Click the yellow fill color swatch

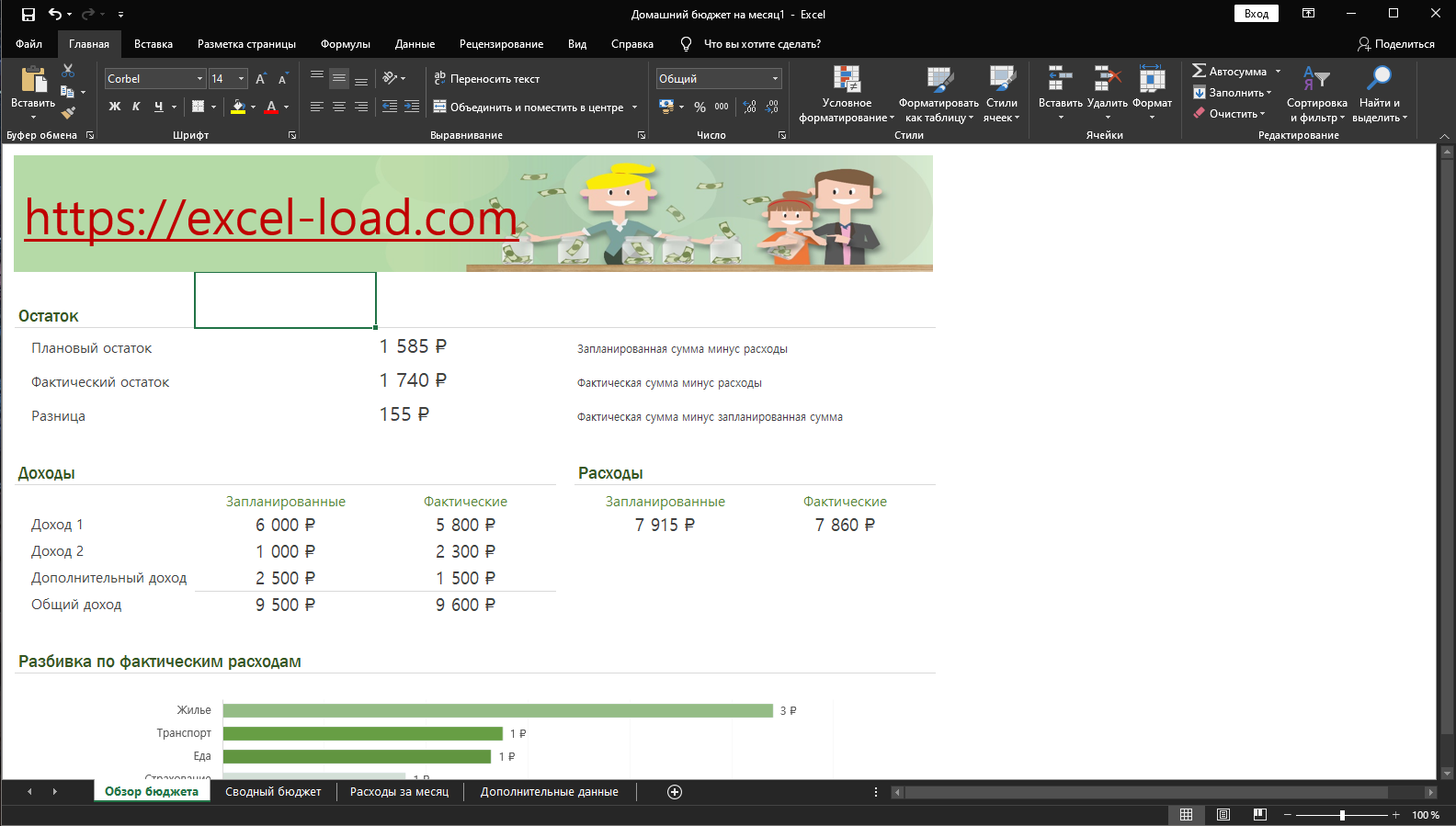click(x=238, y=107)
